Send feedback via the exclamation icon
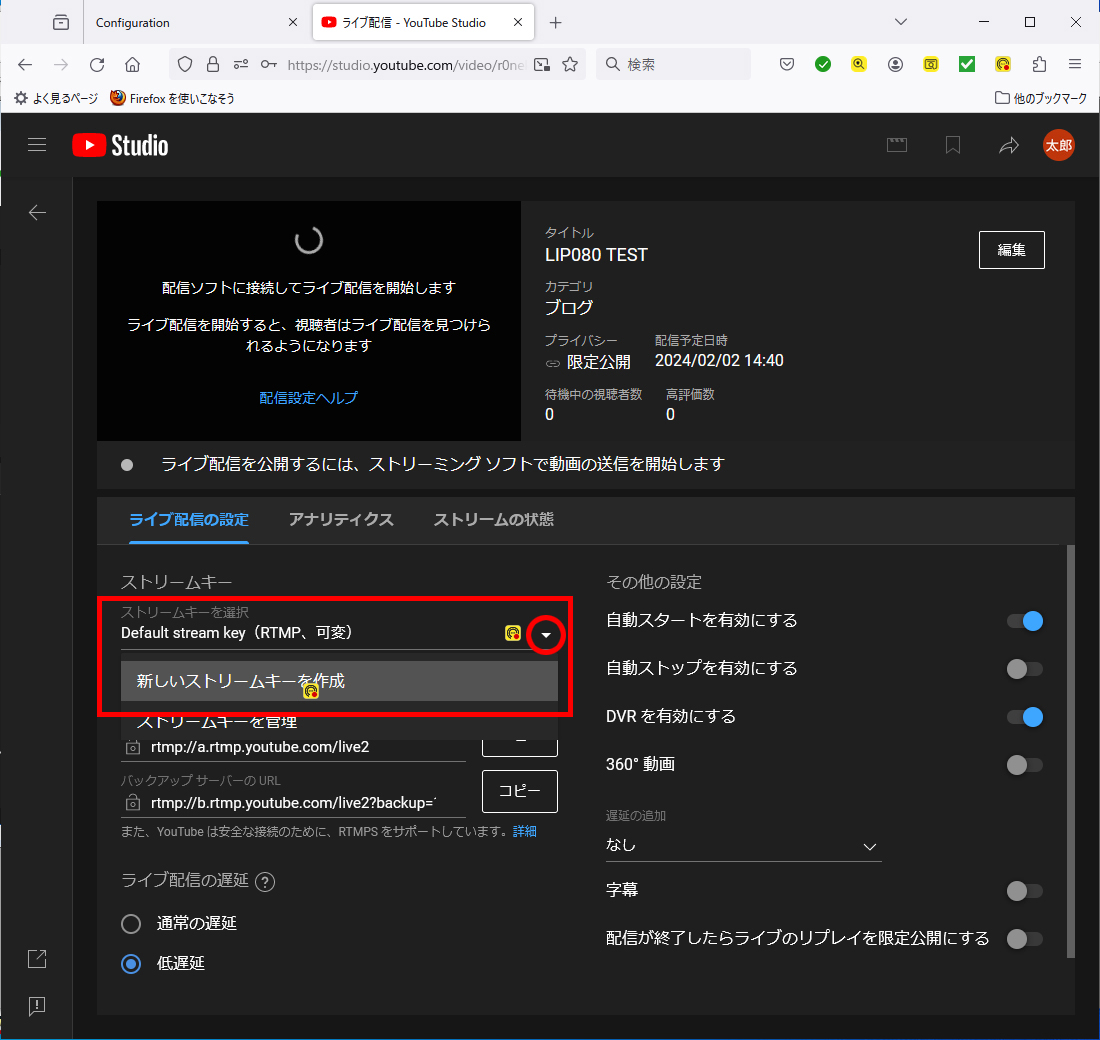 coord(37,1006)
